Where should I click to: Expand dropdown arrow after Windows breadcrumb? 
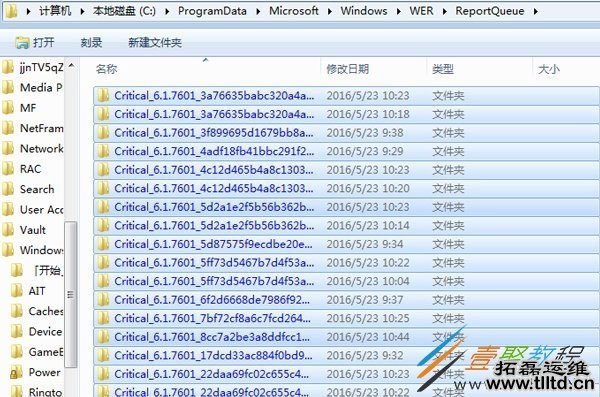point(398,11)
